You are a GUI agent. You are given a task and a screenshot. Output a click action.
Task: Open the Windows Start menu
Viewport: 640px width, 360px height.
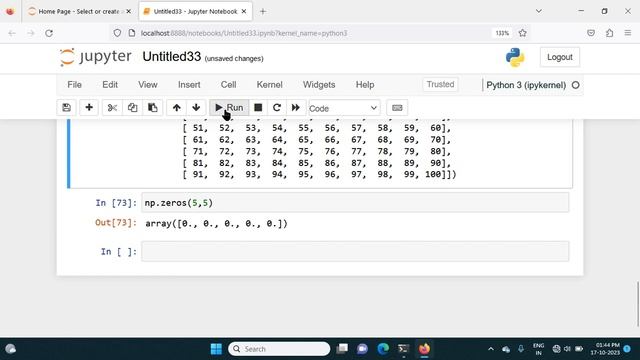216,349
